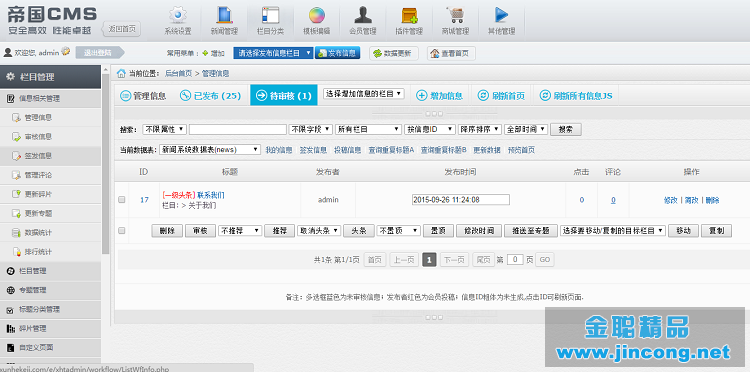Click the 数据统计 sidebar item icon
The height and width of the screenshot is (372, 750).
point(16,232)
